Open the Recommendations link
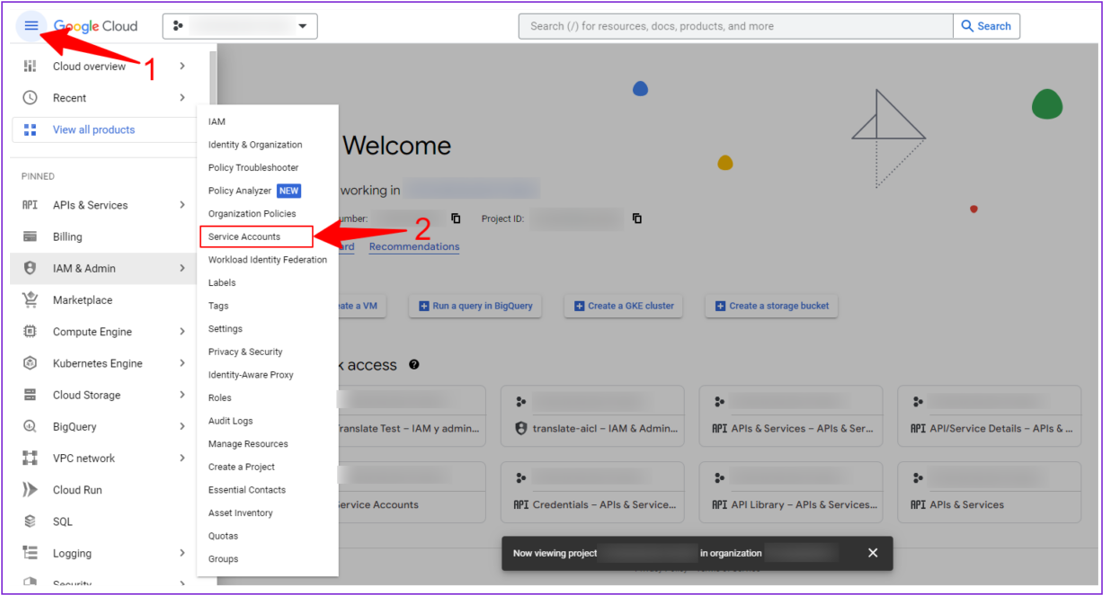Image resolution: width=1103 pixels, height=595 pixels. click(x=414, y=247)
